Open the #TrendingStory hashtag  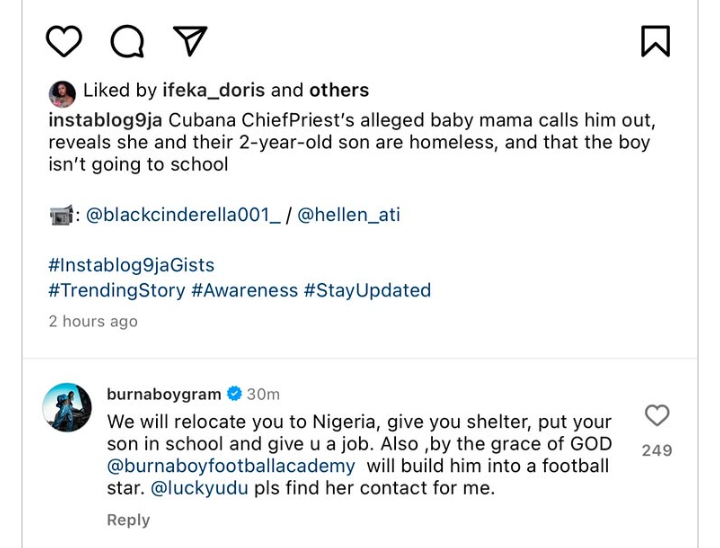point(117,291)
